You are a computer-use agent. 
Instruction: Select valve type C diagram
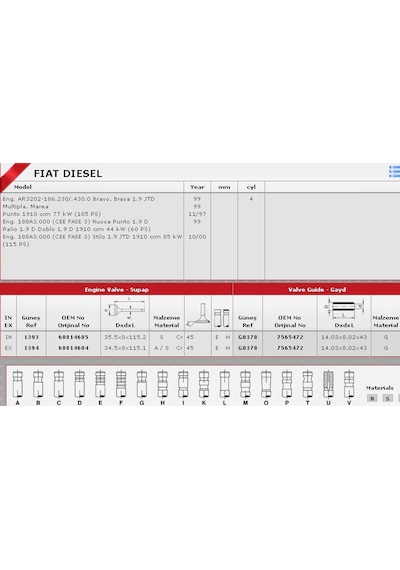point(59,385)
